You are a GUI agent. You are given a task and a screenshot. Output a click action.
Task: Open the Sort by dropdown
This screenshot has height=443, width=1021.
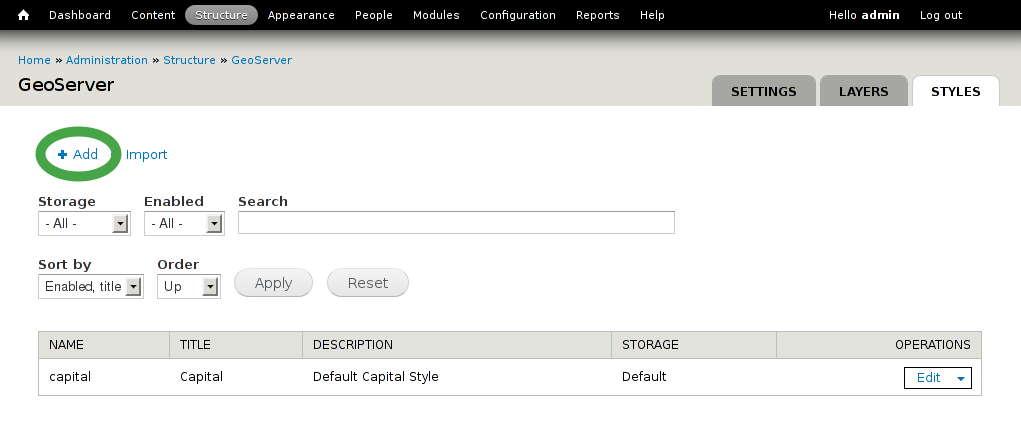[x=91, y=287]
